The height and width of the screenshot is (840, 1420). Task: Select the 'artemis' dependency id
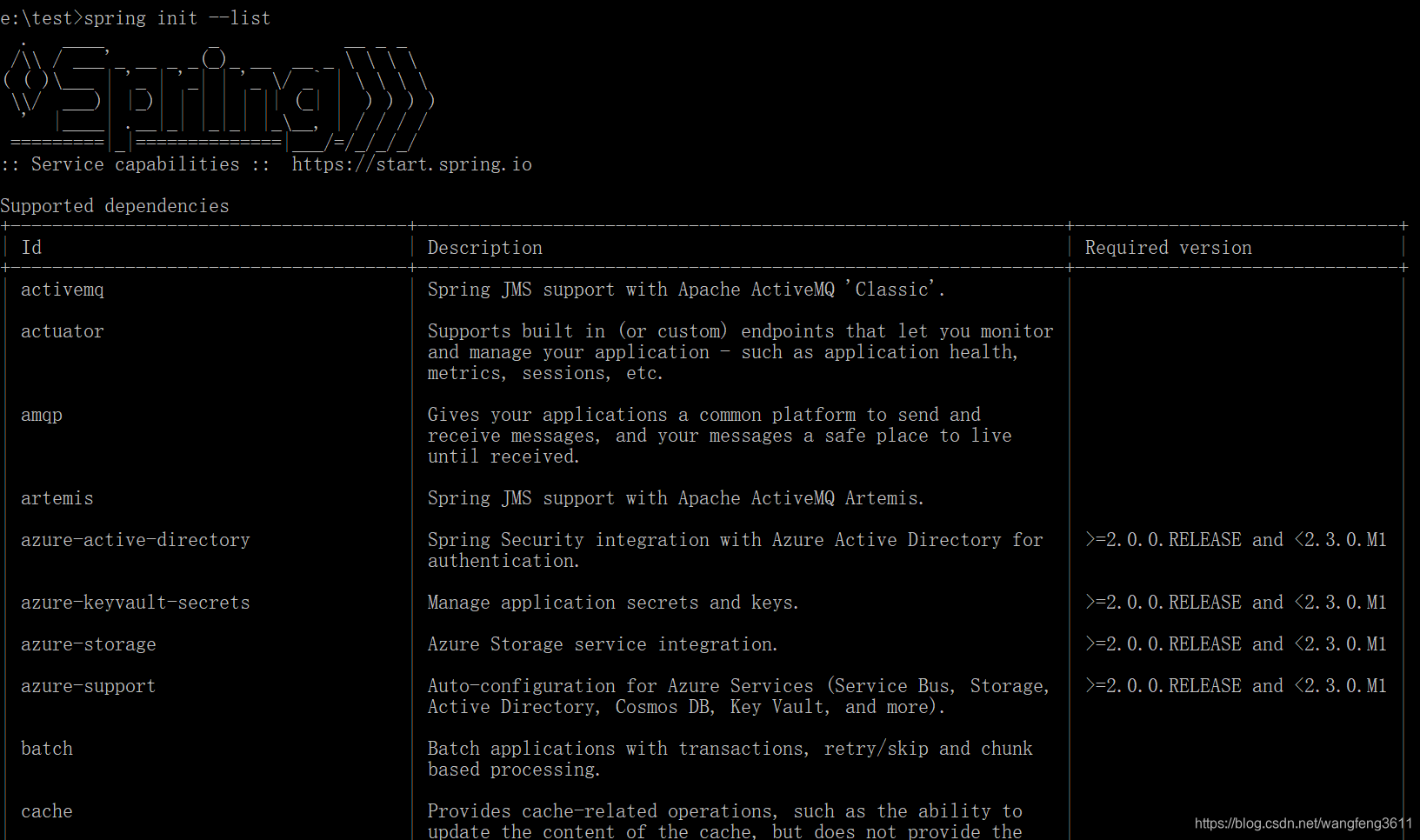coord(57,498)
